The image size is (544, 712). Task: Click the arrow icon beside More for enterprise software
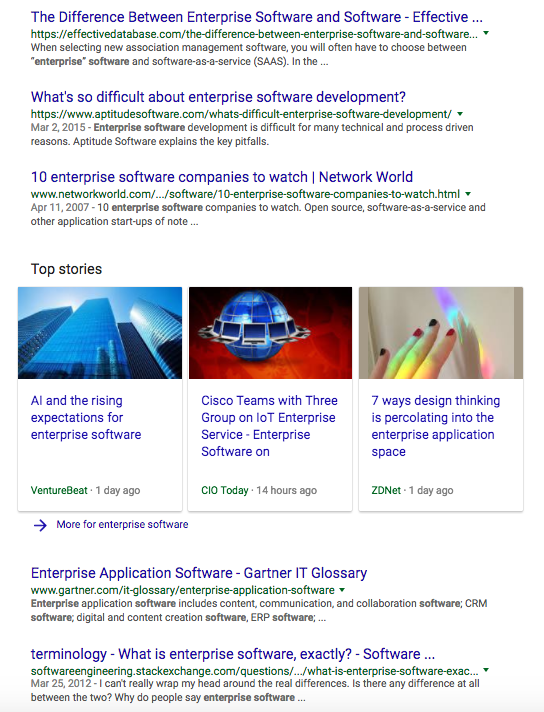coord(40,525)
